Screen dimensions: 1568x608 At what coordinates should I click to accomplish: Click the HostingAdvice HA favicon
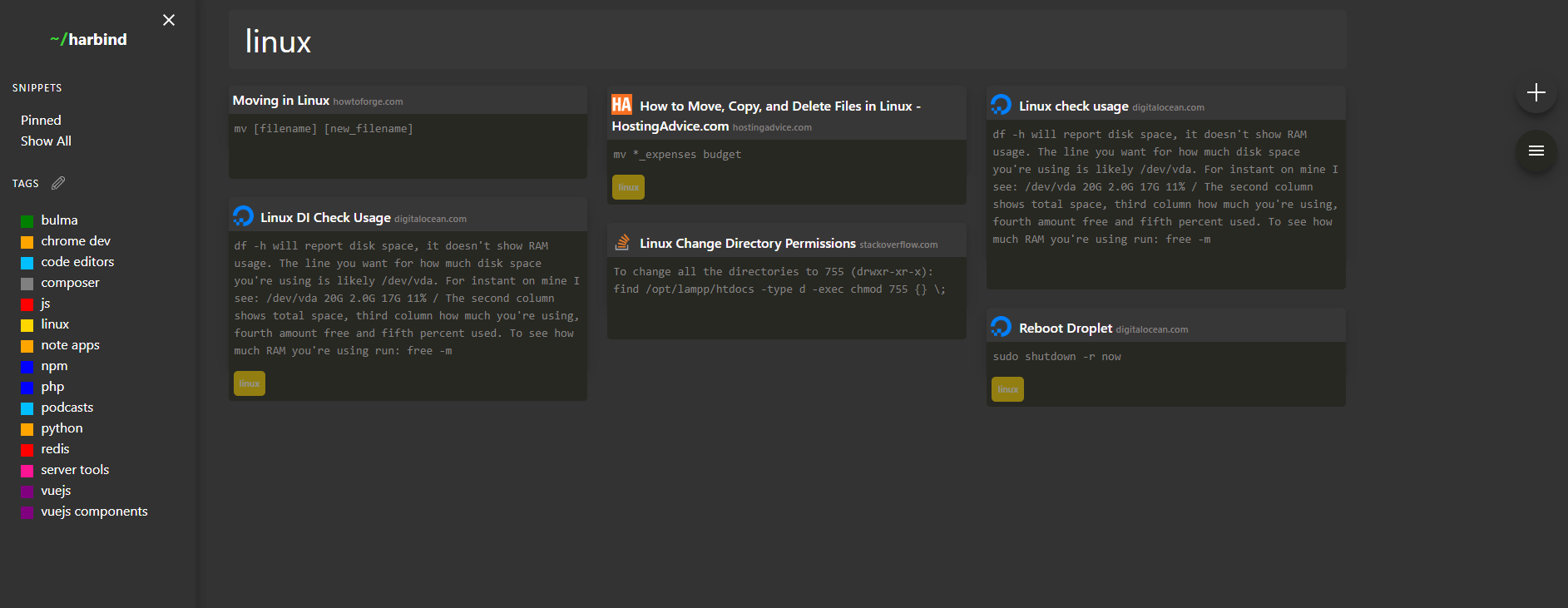tap(622, 105)
